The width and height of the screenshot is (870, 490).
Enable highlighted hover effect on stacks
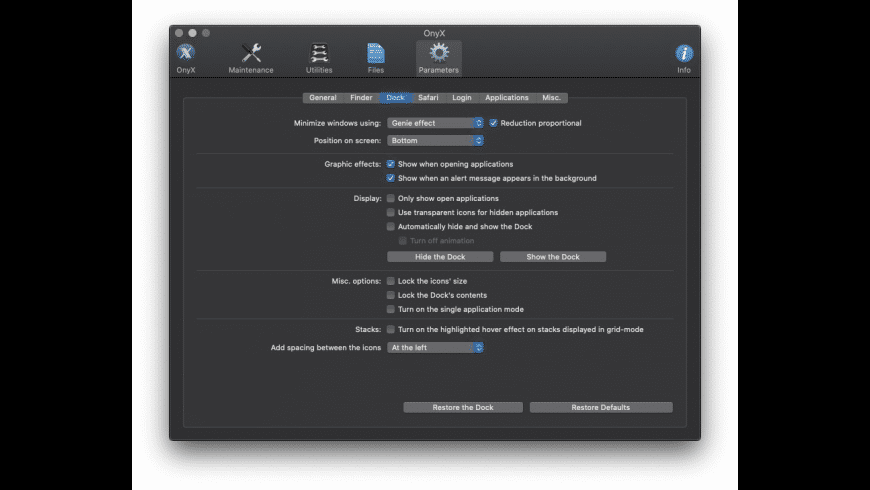(x=391, y=330)
